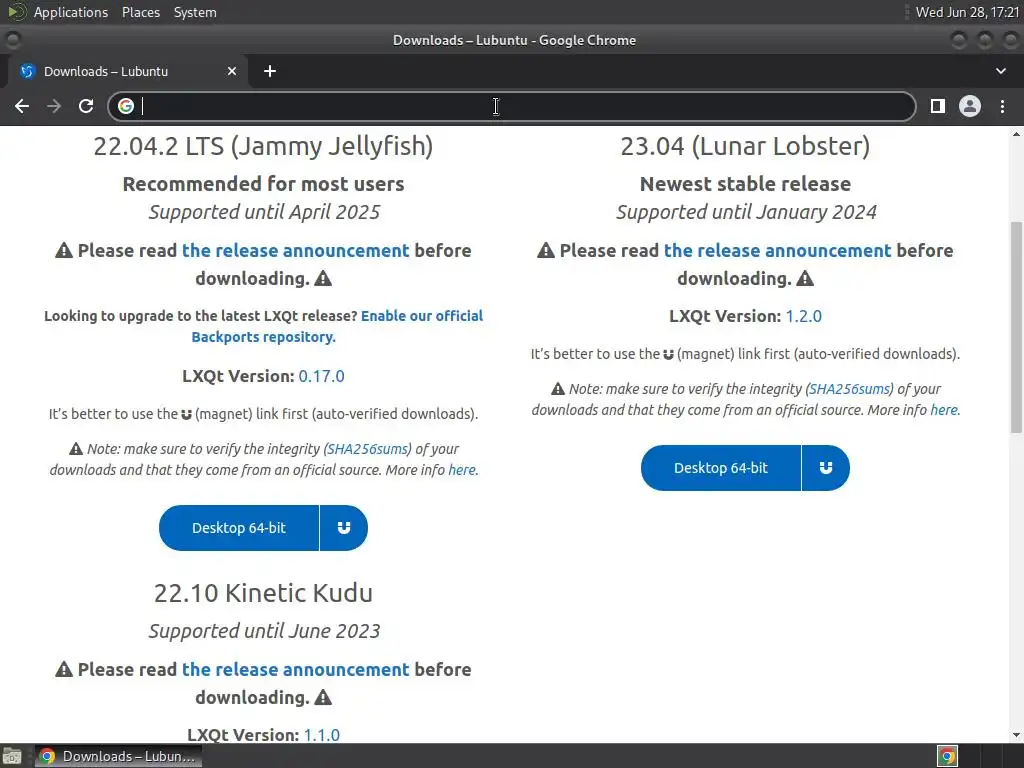The height and width of the screenshot is (768, 1024).
Task: Click the Google icon in the address bar
Action: [x=126, y=106]
